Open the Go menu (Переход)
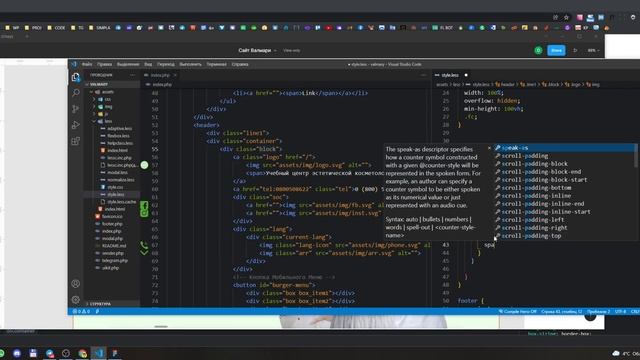640x360 pixels. 166,64
